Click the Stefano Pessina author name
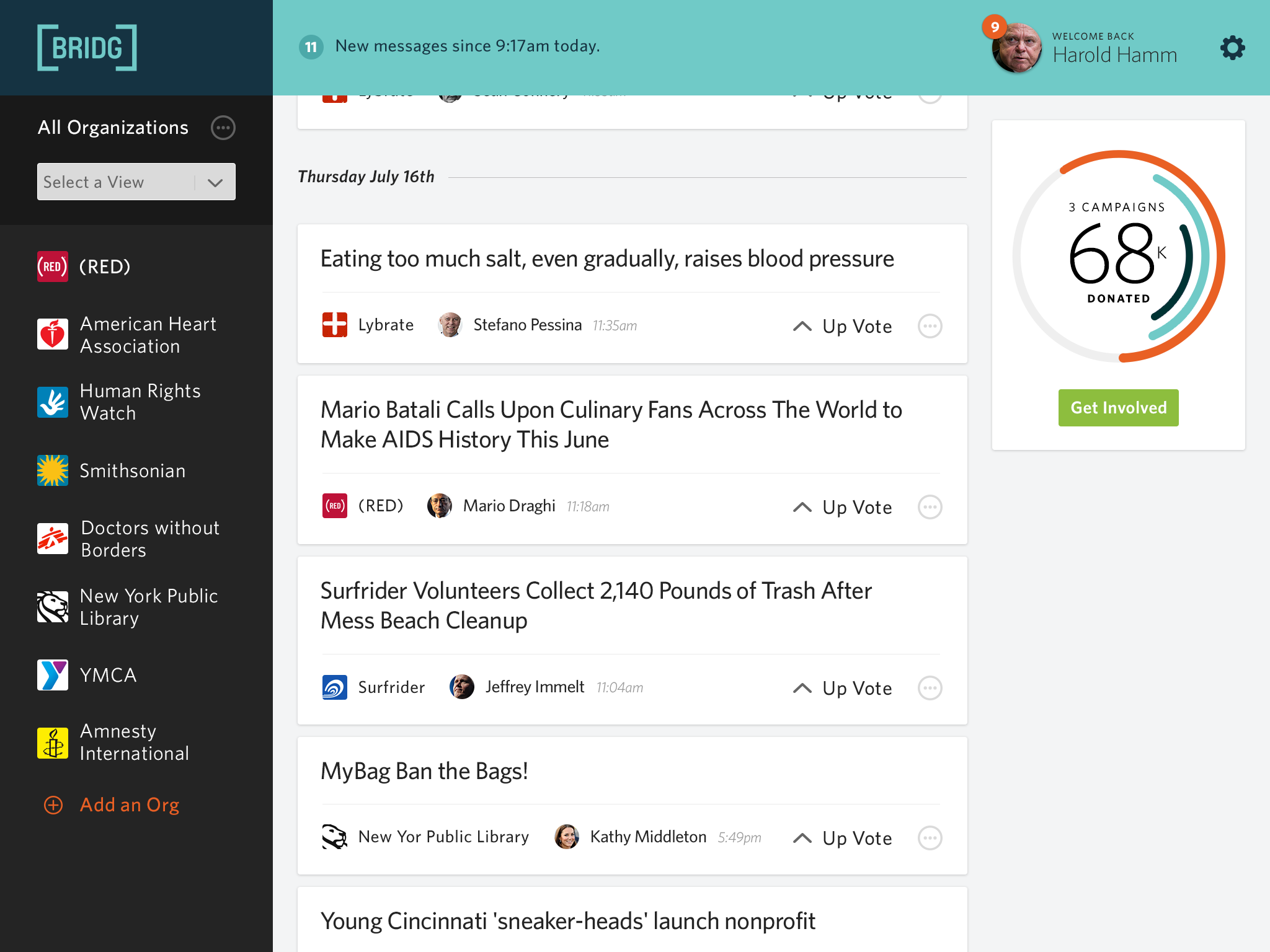Viewport: 1270px width, 952px height. [528, 325]
